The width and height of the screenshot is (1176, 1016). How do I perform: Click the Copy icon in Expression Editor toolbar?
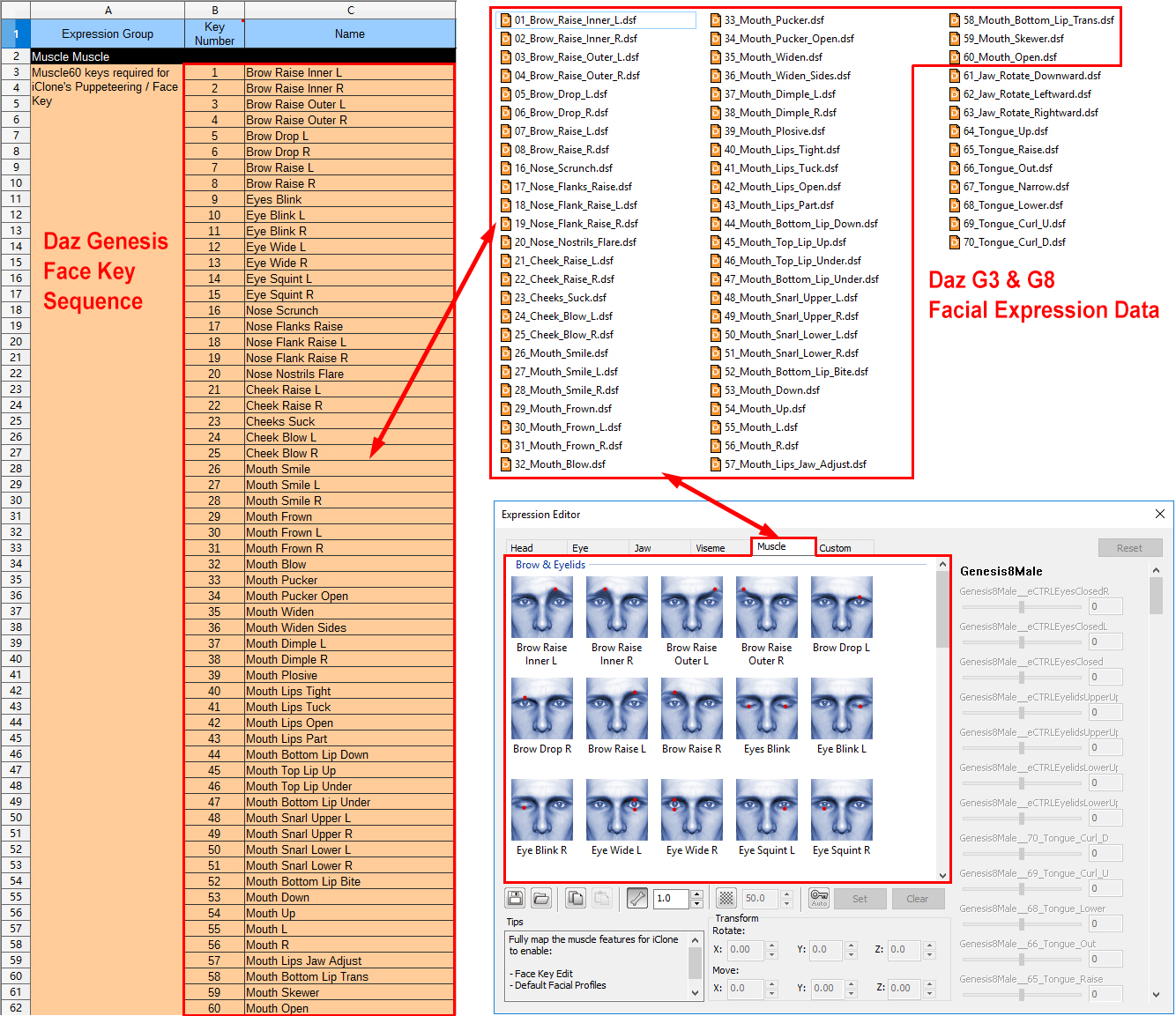pyautogui.click(x=576, y=898)
